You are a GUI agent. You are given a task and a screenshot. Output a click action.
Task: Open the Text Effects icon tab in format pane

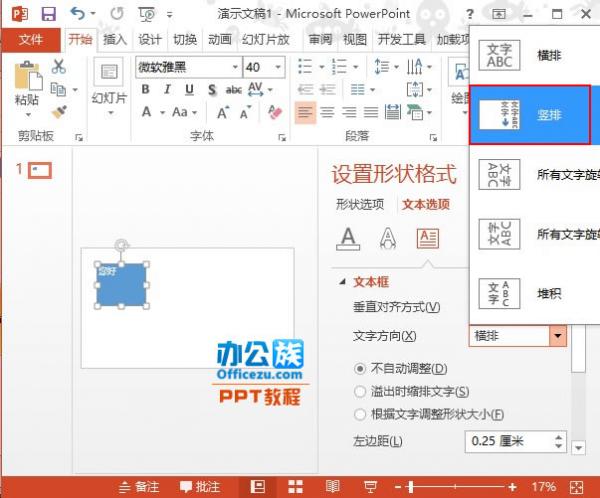tap(387, 238)
